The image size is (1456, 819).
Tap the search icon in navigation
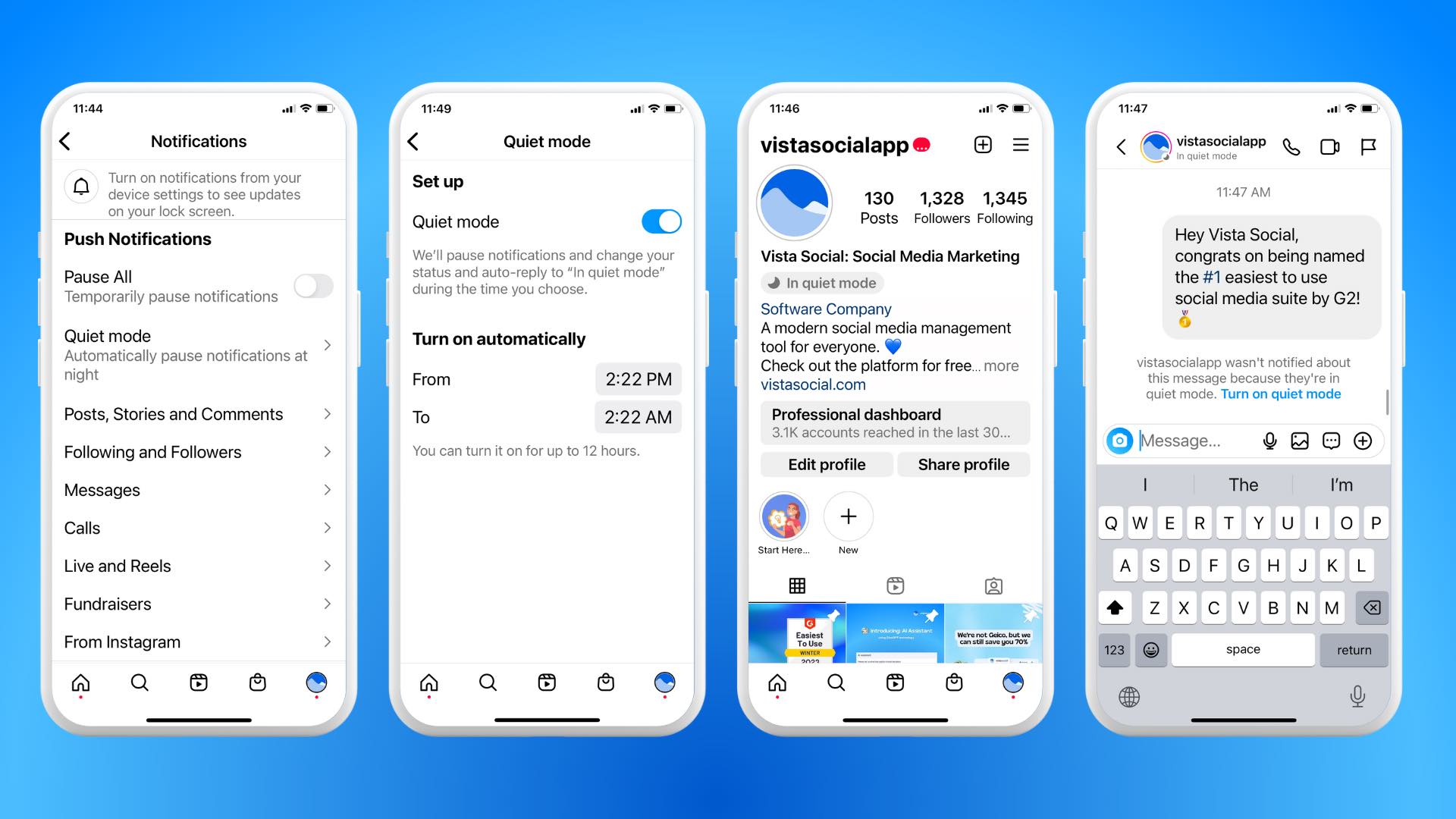[140, 682]
